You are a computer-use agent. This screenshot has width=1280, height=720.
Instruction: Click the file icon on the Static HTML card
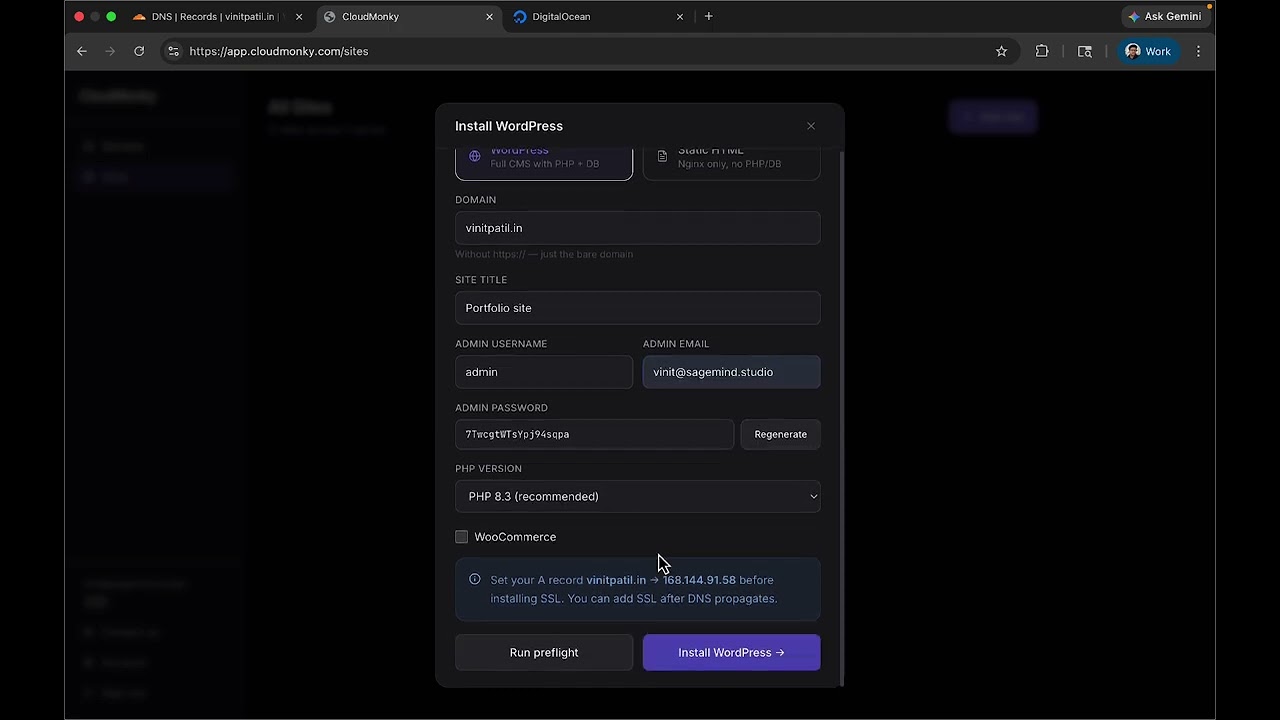click(662, 157)
